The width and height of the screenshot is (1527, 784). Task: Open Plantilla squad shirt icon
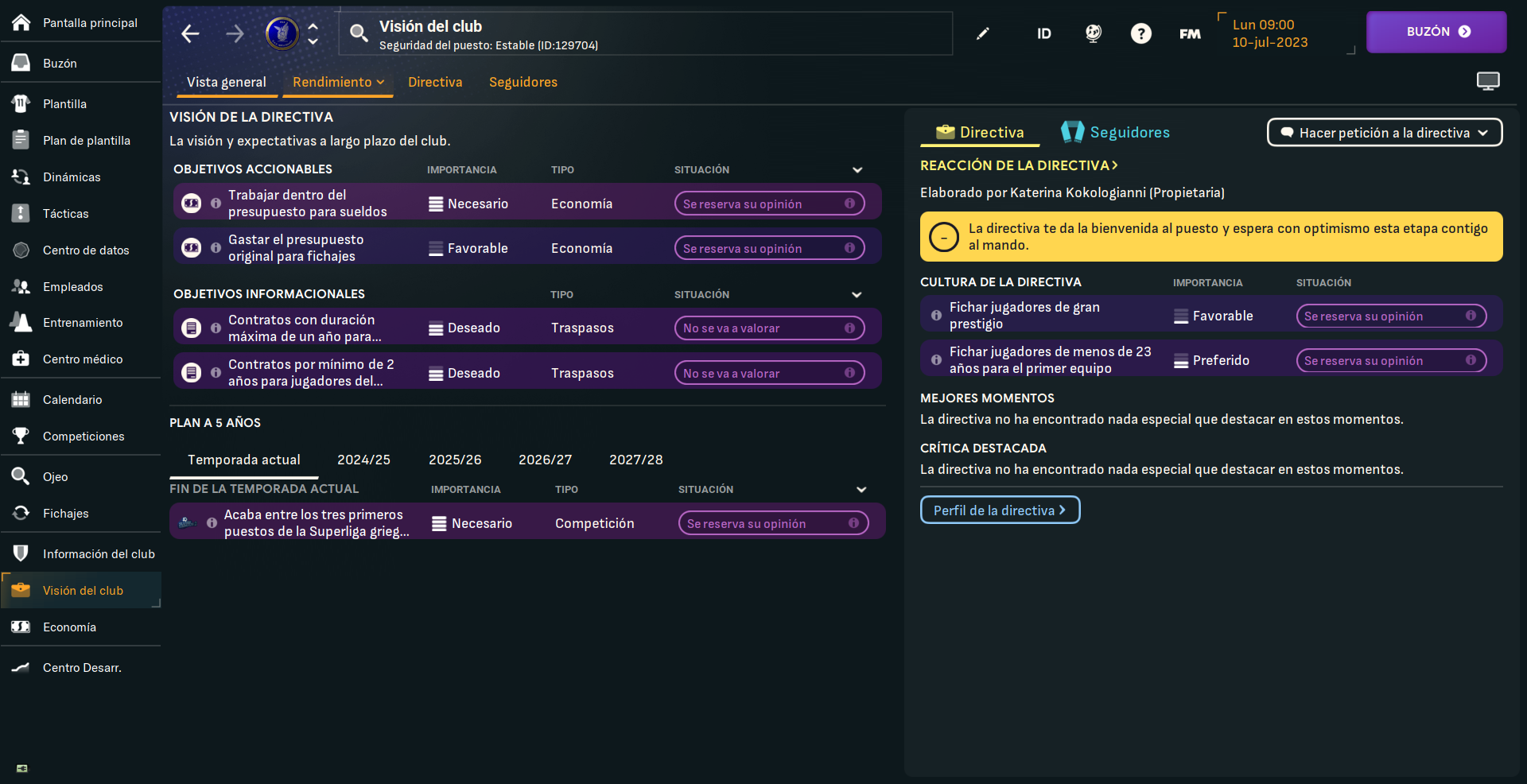point(21,103)
